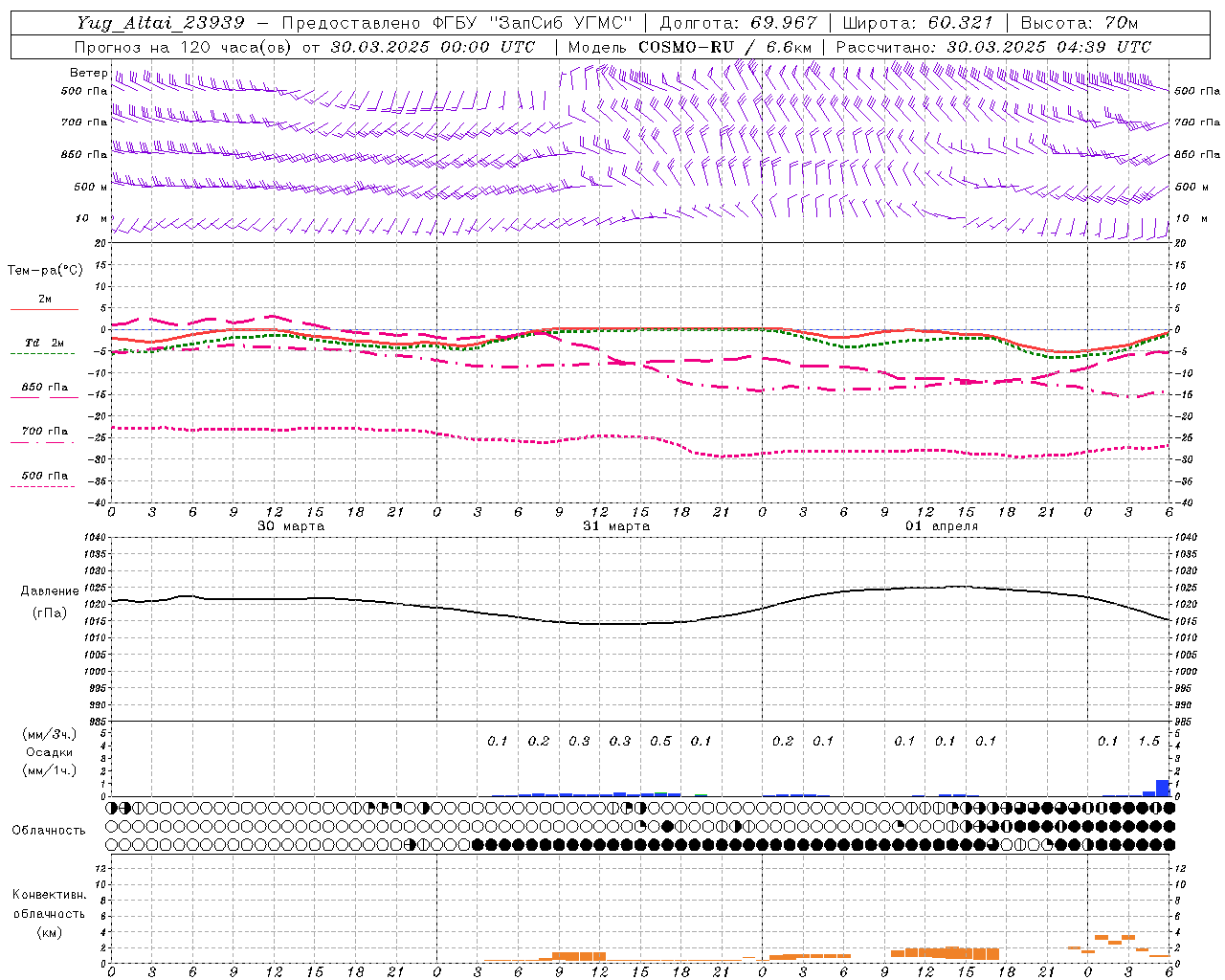This screenshot has height=980, width=1225.
Task: Click the (км) unit label
Action: coord(50,933)
